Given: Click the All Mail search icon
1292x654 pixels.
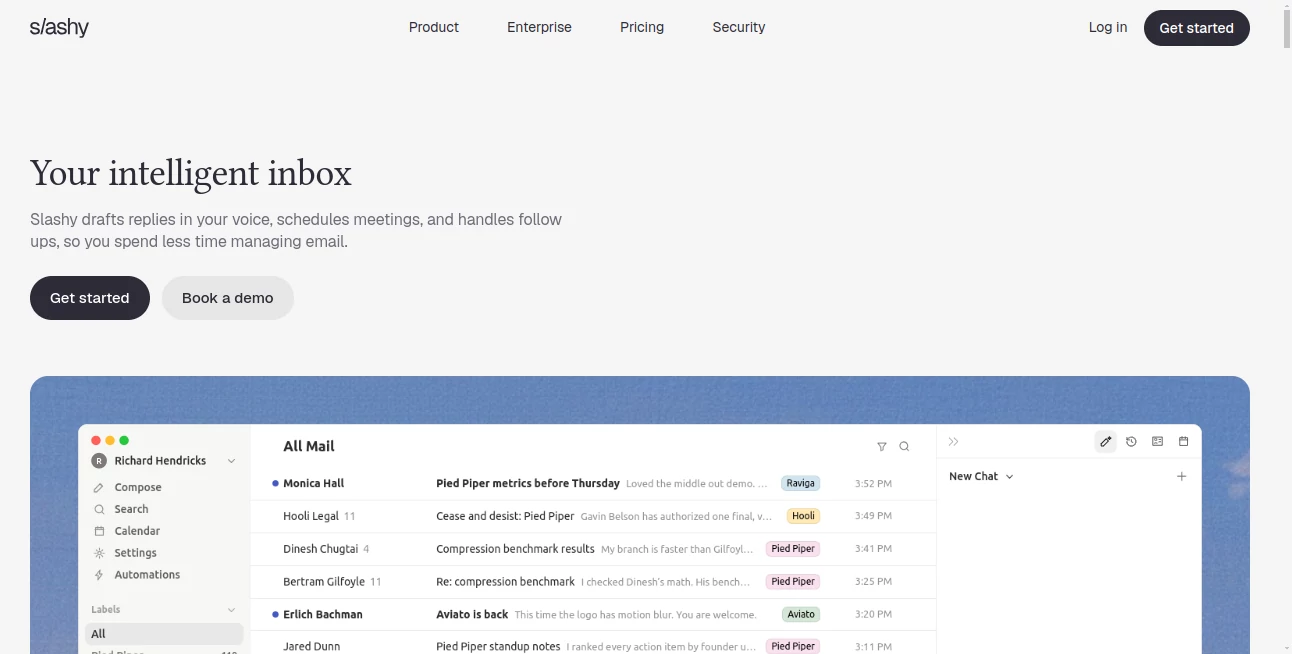Looking at the screenshot, I should [x=904, y=447].
